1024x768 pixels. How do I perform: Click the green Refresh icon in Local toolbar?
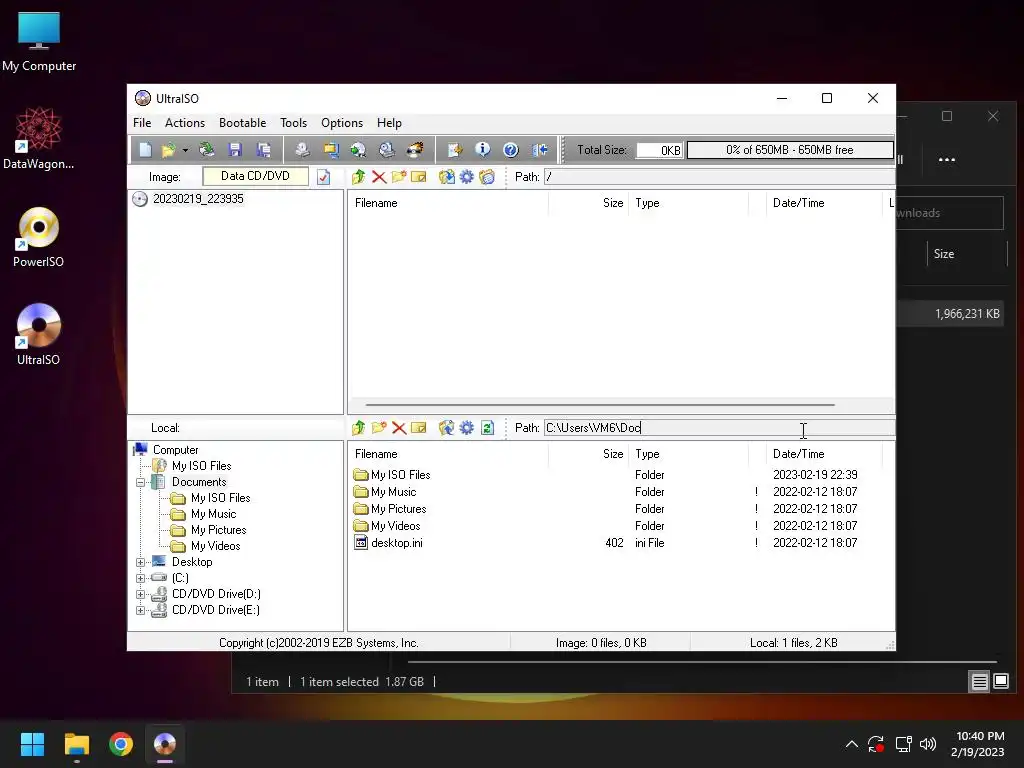487,428
